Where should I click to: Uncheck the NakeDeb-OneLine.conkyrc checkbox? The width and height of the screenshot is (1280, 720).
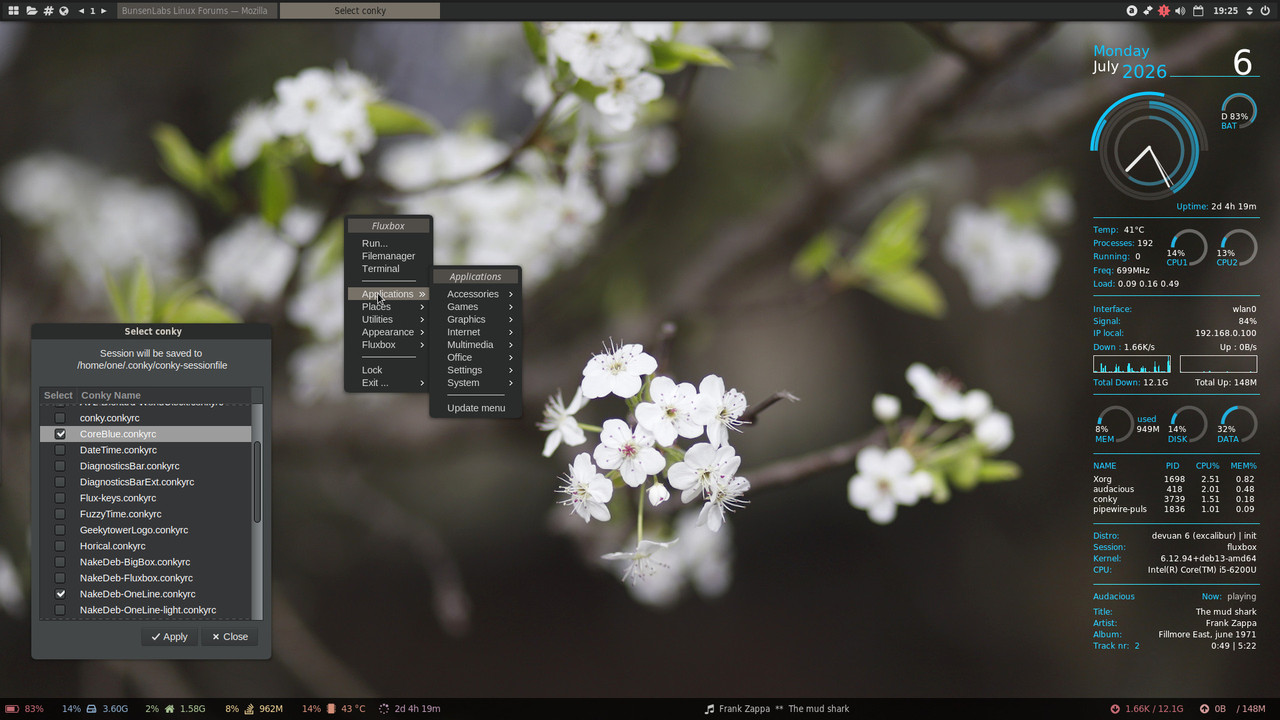pyautogui.click(x=60, y=594)
